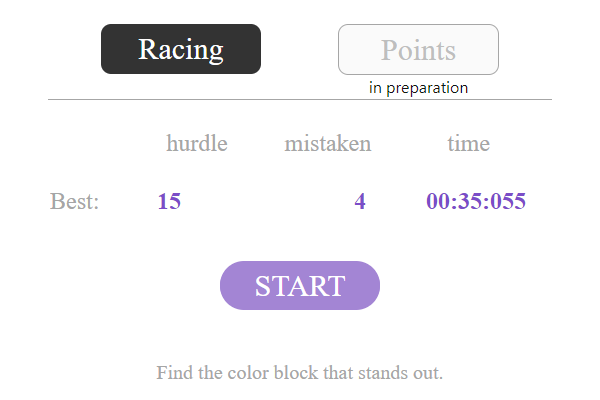Click the 'in preparation' label

418,88
